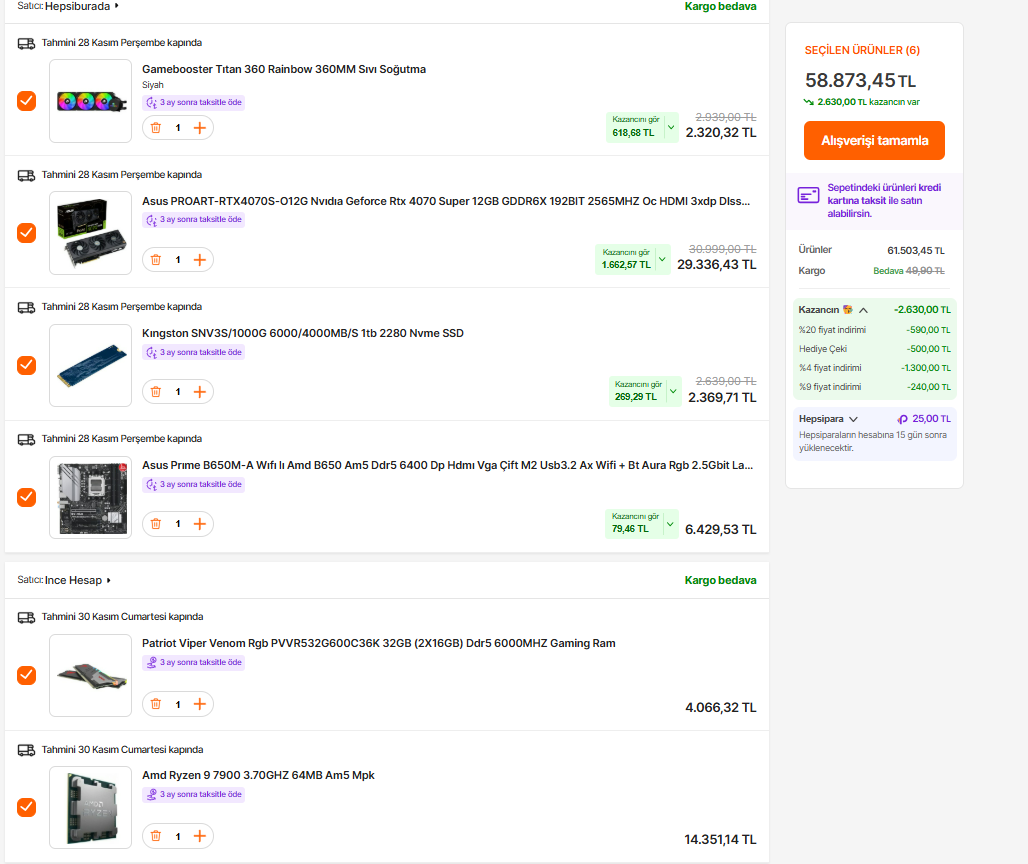Viewport: 1028px width, 864px height.
Task: Toggle checkbox for Patriot Viper Venom RAM
Action: tap(27, 675)
